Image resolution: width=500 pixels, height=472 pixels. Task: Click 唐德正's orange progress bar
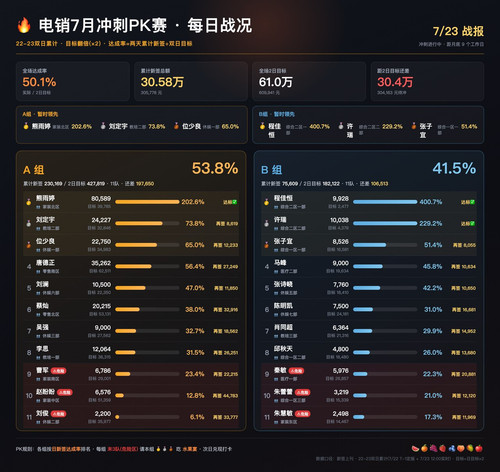point(147,266)
